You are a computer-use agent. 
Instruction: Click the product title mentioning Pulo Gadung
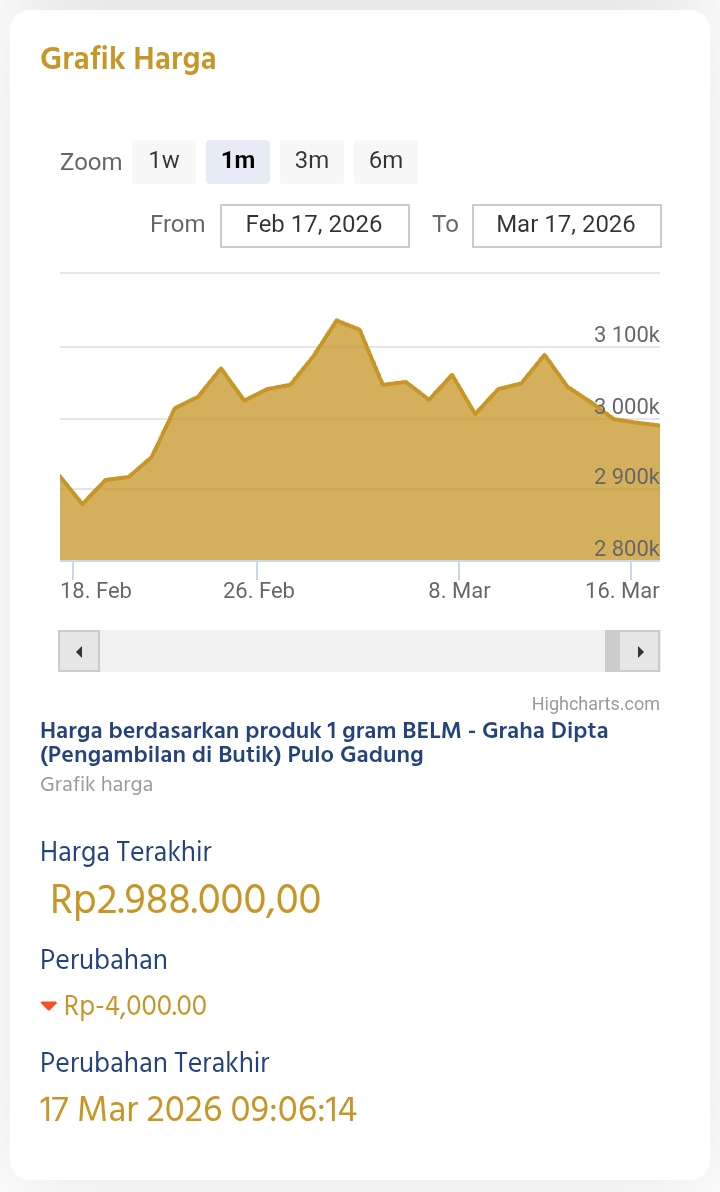click(x=324, y=742)
